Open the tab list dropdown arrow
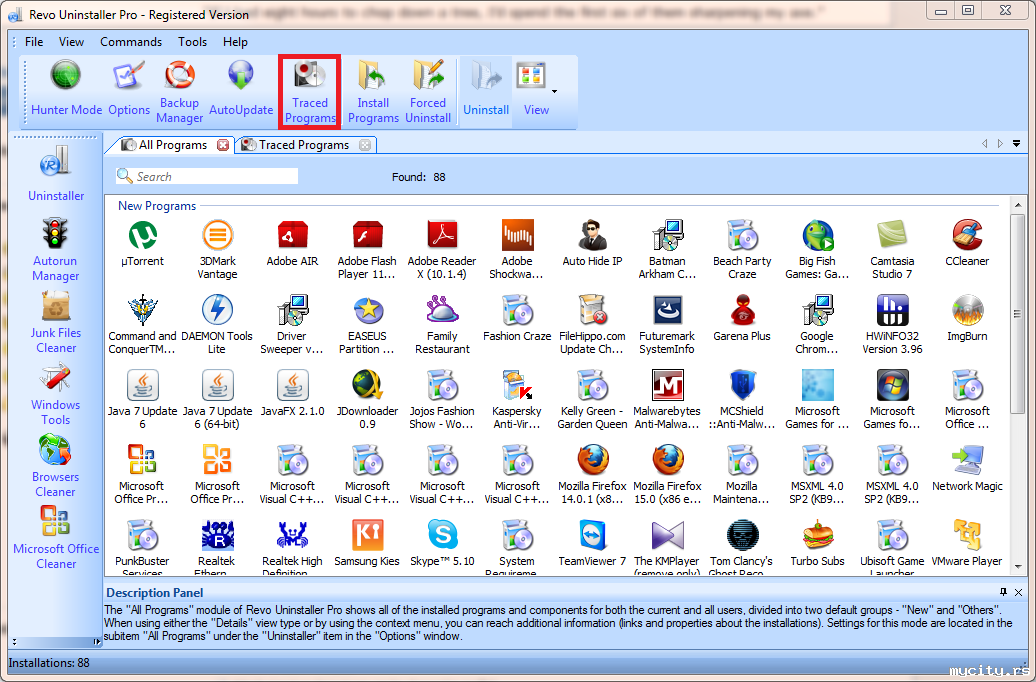 click(1016, 143)
